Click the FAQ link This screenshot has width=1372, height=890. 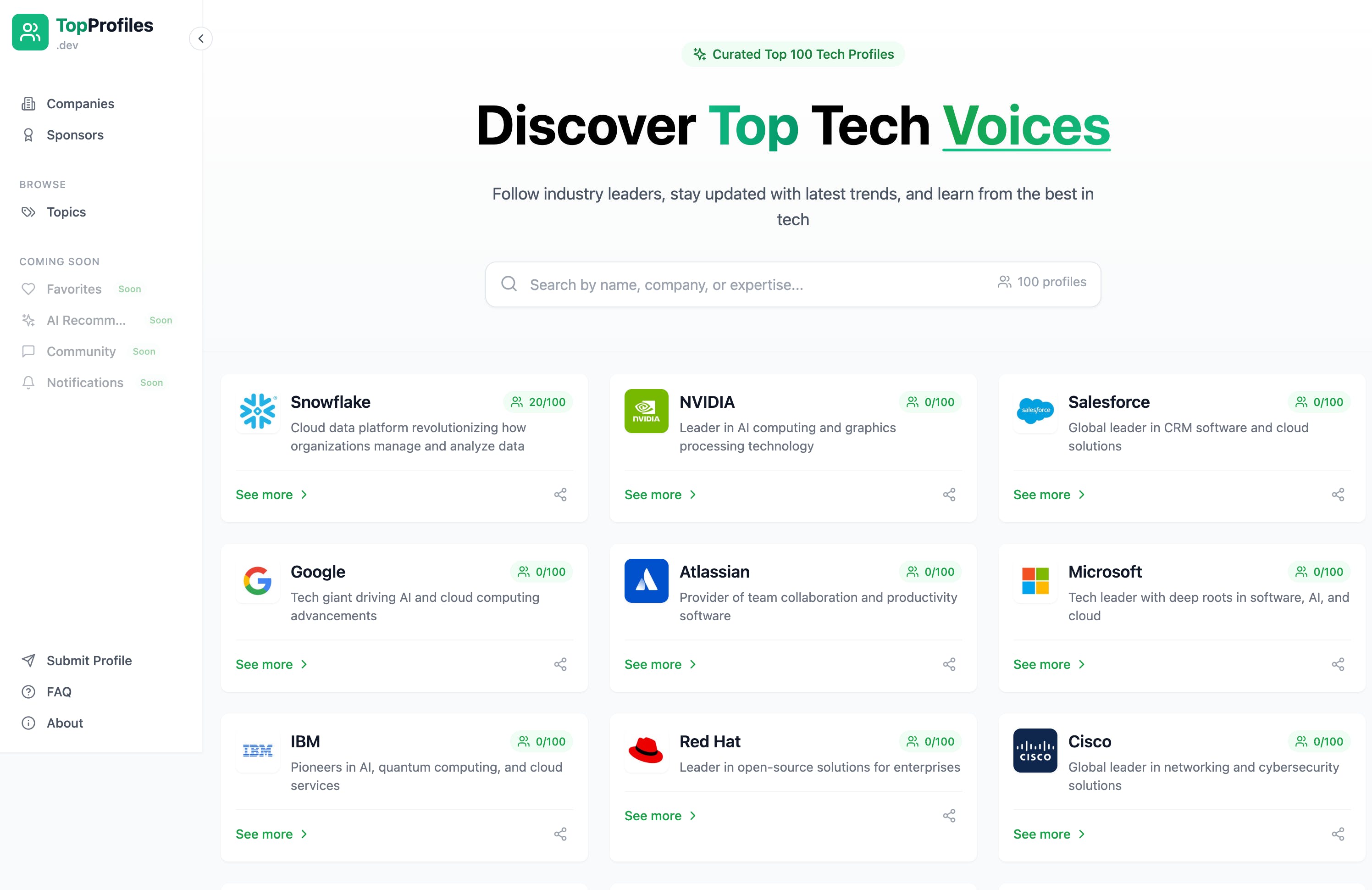click(x=58, y=691)
